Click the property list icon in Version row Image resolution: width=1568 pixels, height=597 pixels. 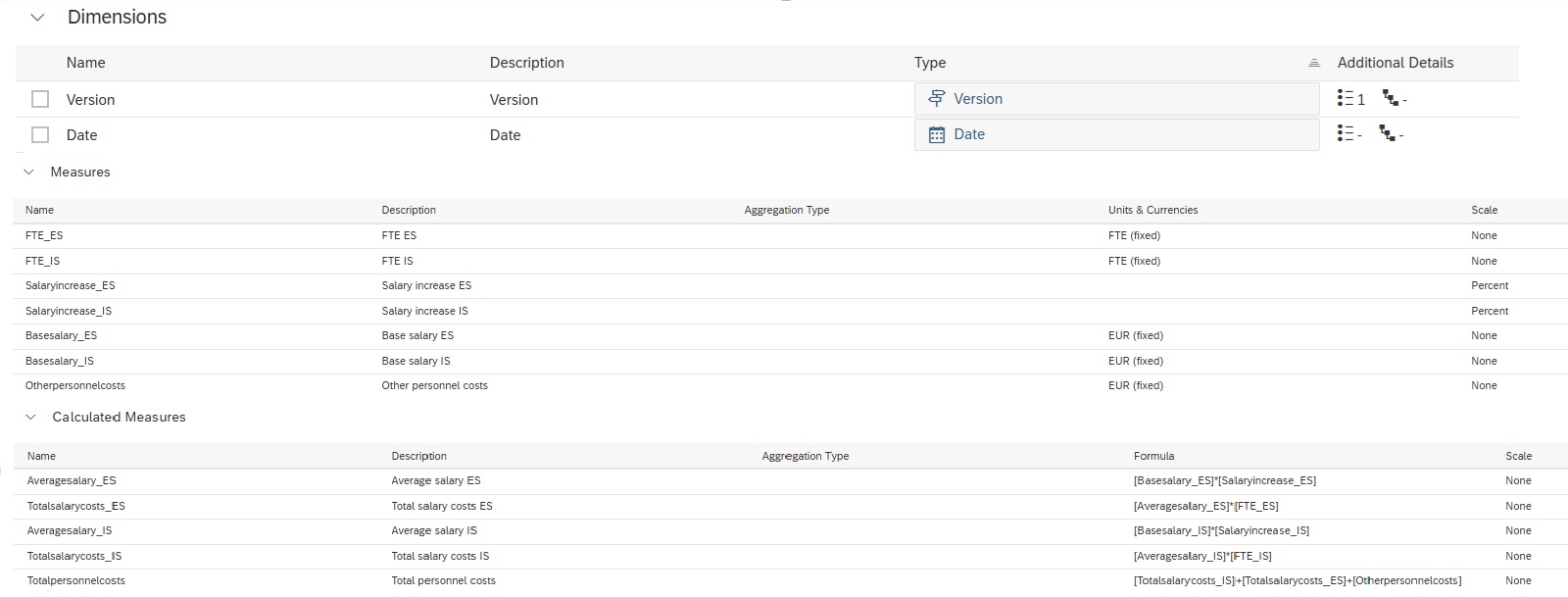(x=1346, y=99)
